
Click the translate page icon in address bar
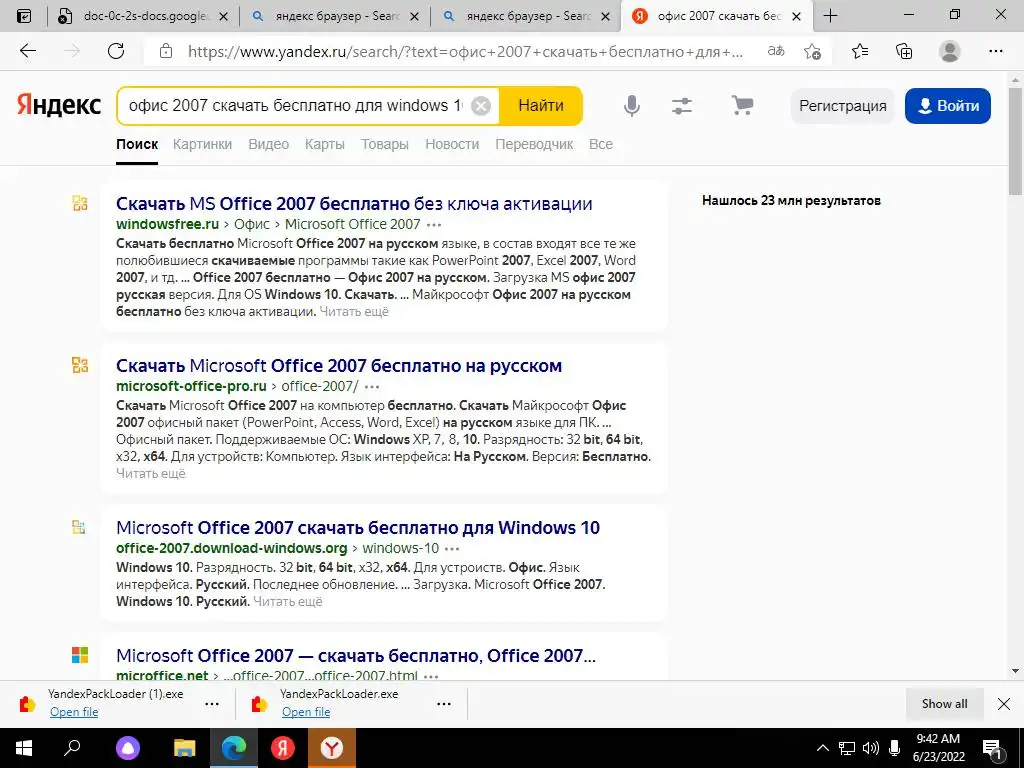pos(776,51)
